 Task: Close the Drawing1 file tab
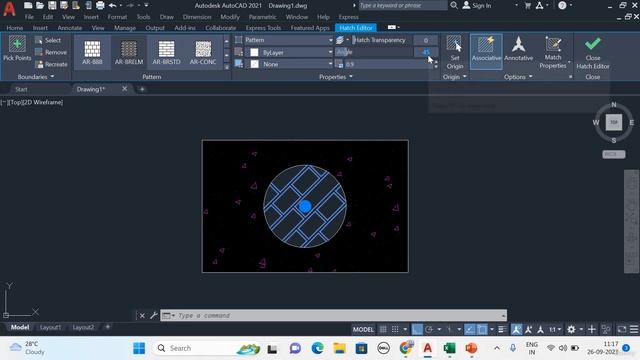pos(124,89)
